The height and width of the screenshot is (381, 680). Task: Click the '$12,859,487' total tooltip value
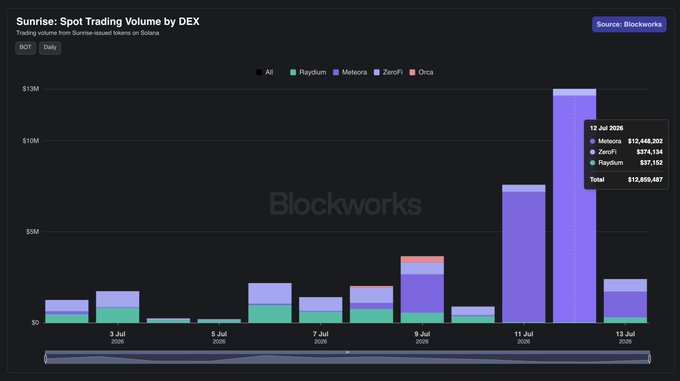645,179
